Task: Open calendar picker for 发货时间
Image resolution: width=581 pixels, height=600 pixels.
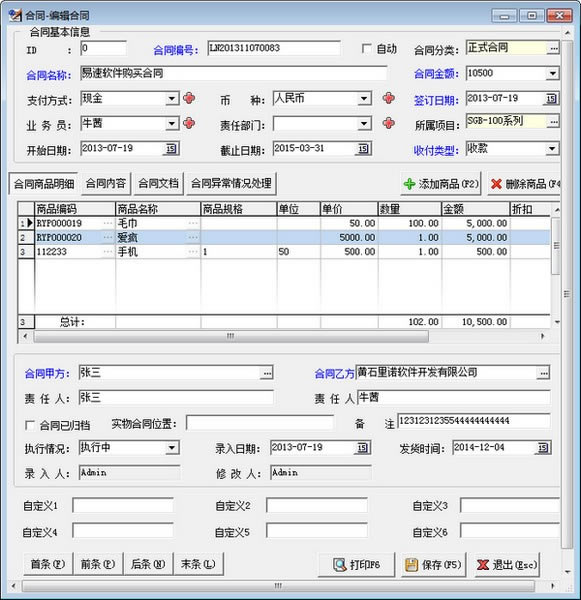Action: [543, 447]
